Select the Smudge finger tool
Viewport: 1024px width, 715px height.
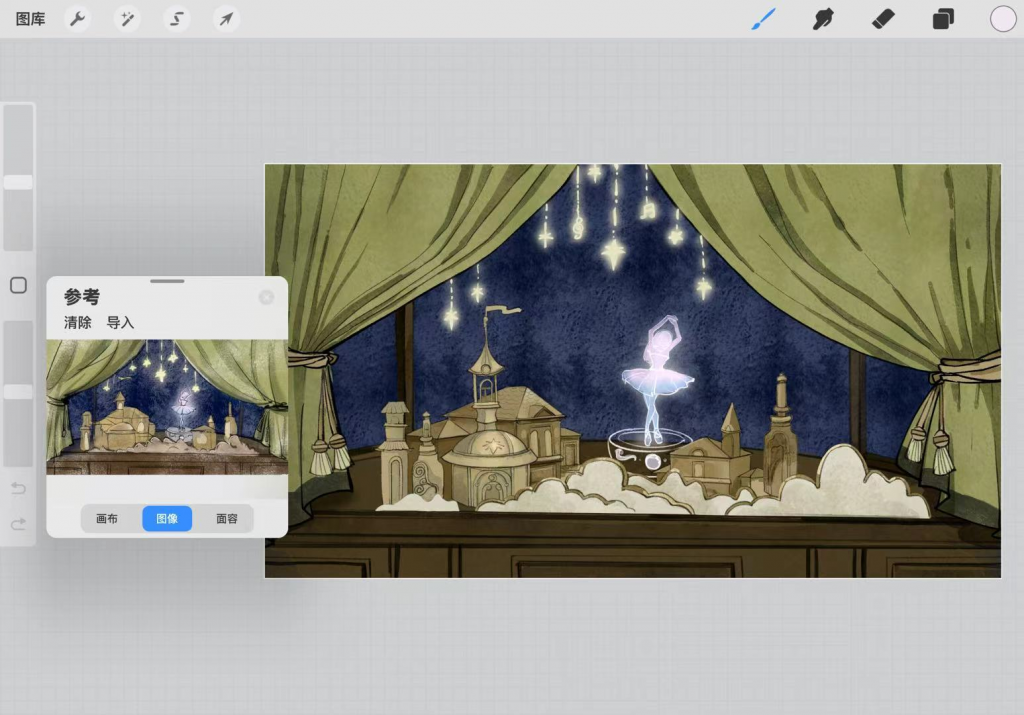[823, 19]
